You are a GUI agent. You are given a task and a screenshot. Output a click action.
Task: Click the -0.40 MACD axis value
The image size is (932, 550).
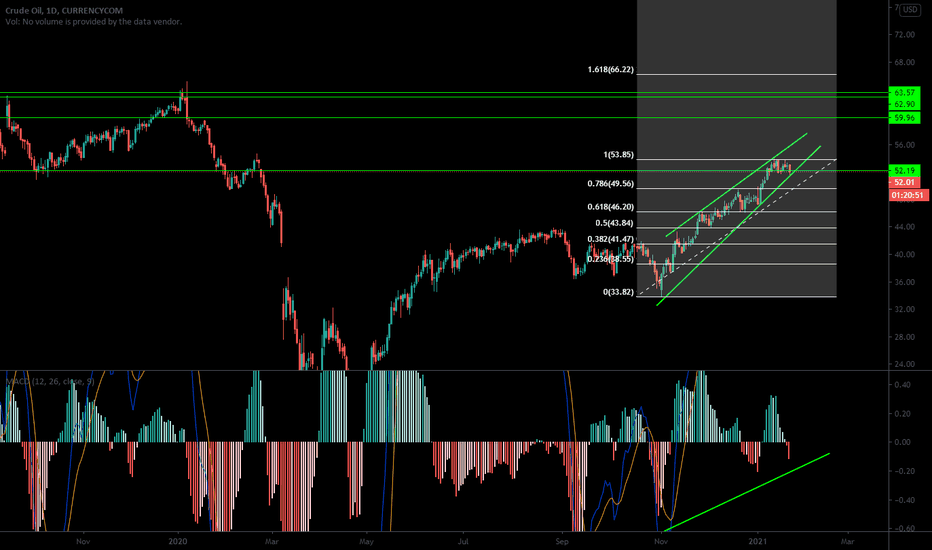tap(901, 500)
